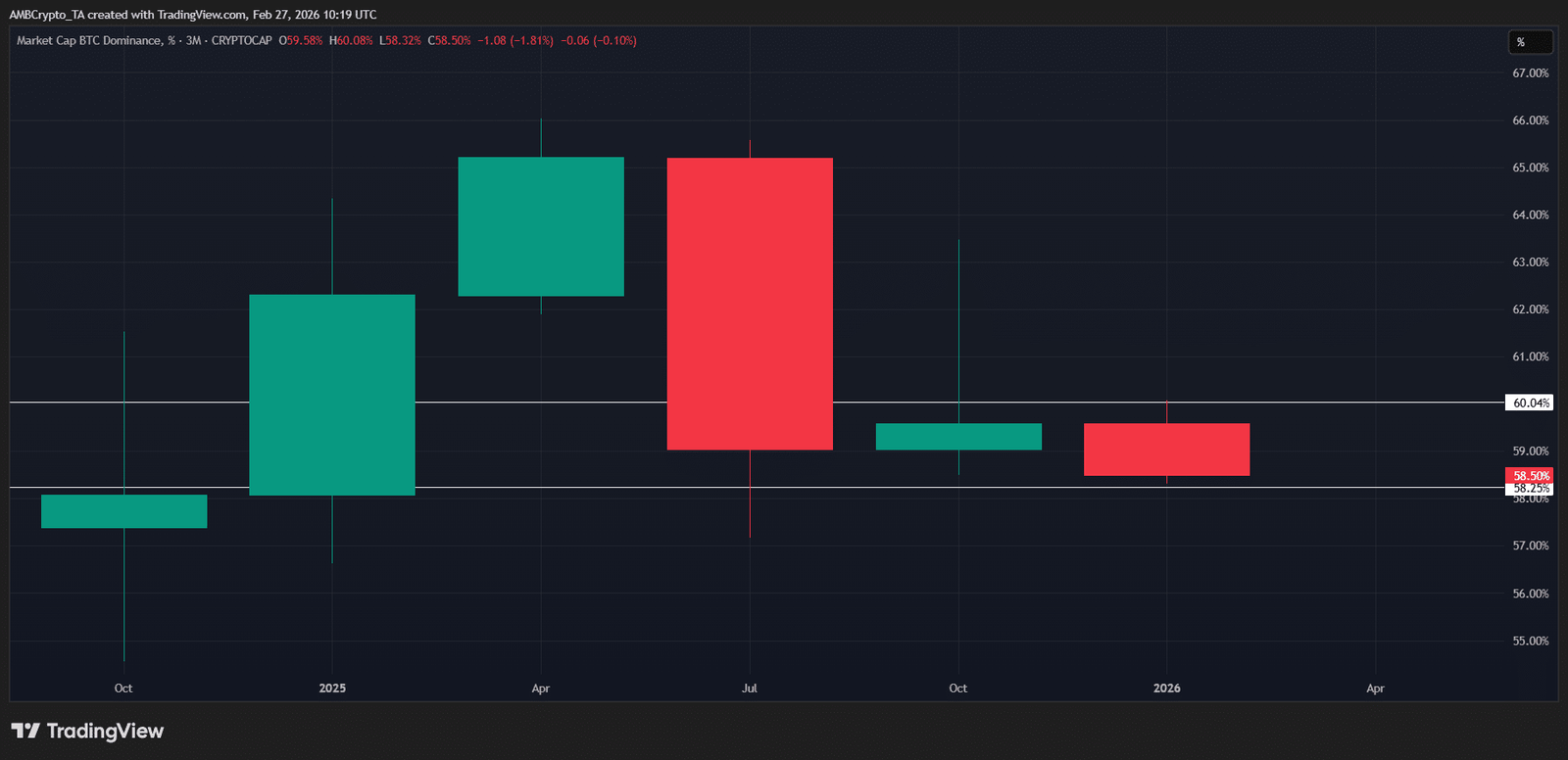Select the red 2026 candle body
Image resolution: width=1568 pixels, height=760 pixels.
coord(1166,450)
